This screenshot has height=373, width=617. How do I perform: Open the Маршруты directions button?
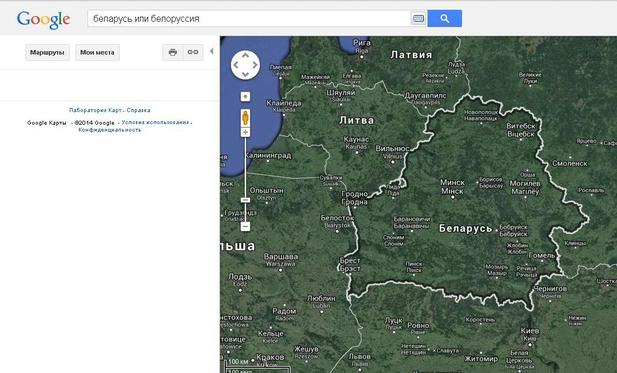click(47, 52)
